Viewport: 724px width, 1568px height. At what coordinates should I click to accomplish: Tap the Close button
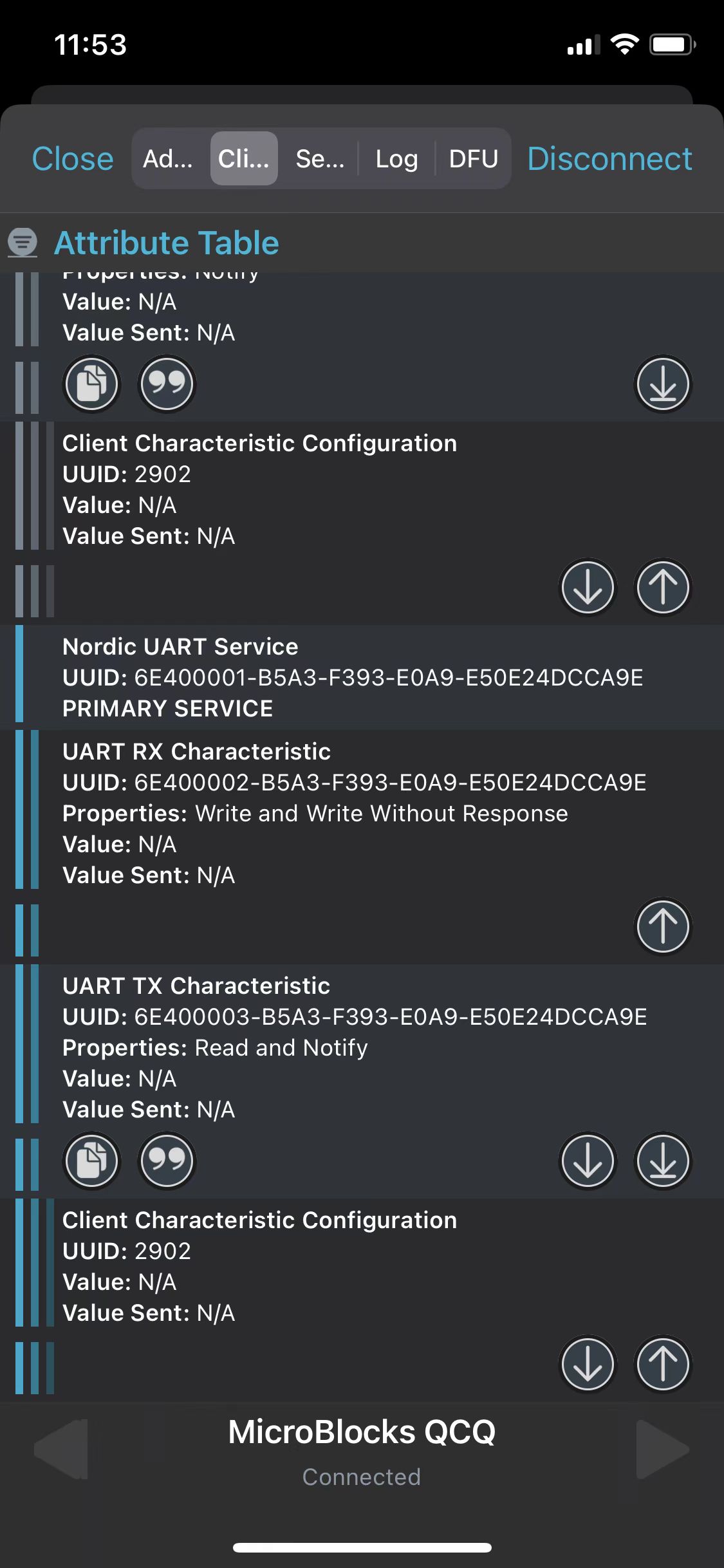click(73, 158)
